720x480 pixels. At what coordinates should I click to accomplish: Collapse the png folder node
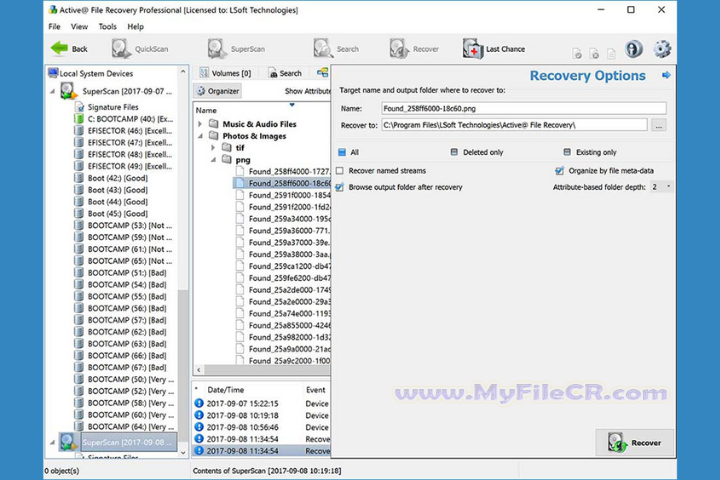point(213,160)
